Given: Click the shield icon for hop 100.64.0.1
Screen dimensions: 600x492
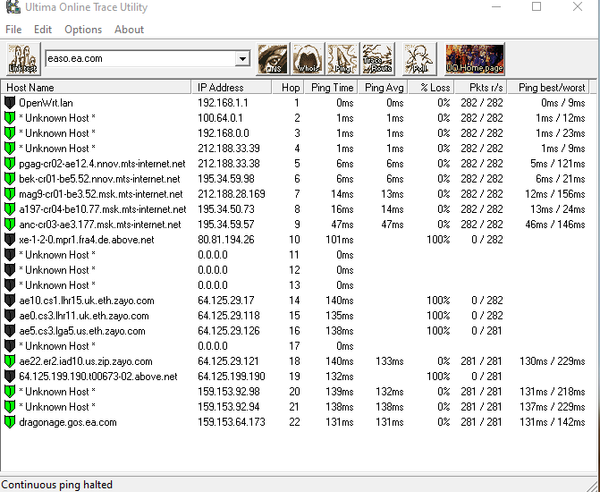Looking at the screenshot, I should 10,118.
